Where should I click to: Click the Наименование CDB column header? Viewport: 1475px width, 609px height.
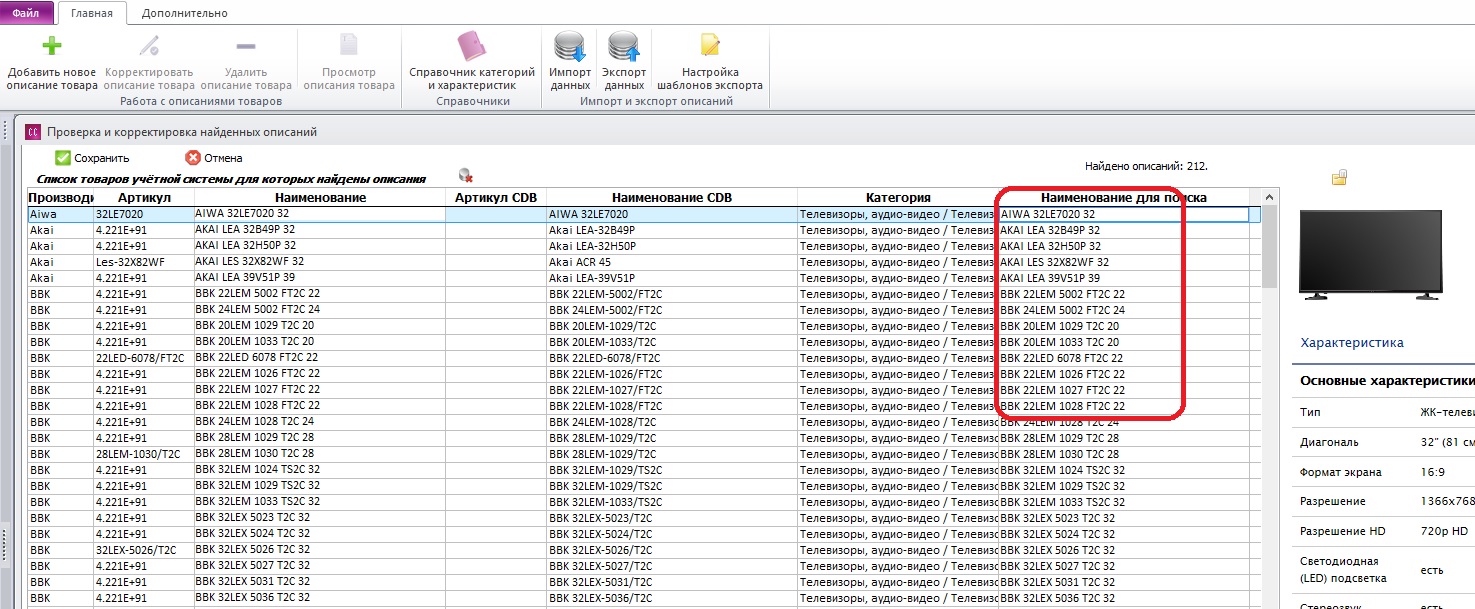coord(672,197)
